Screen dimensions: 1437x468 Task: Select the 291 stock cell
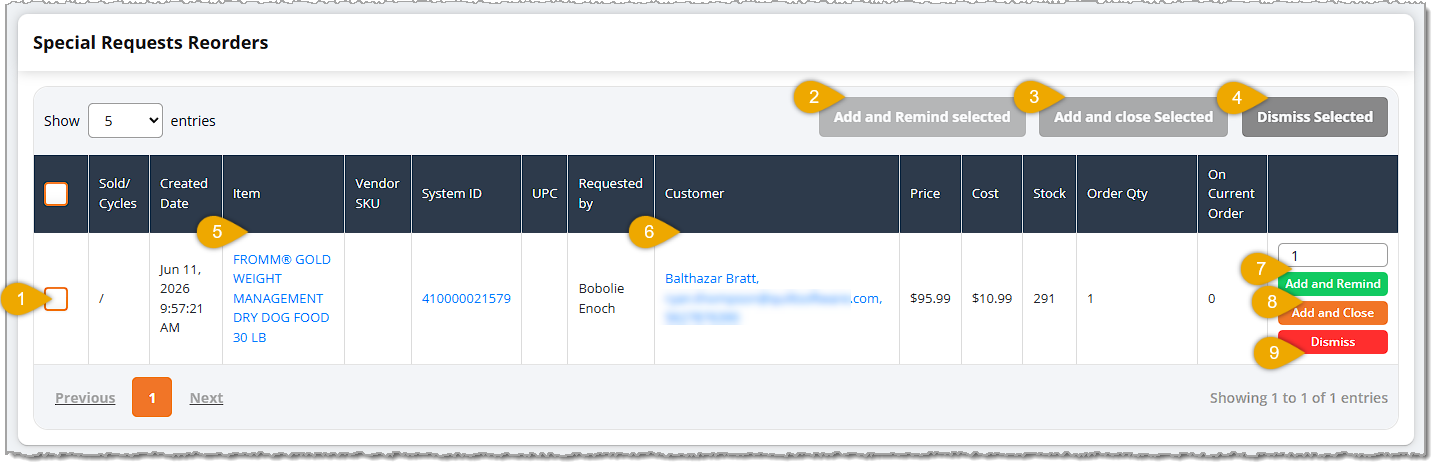click(1050, 298)
